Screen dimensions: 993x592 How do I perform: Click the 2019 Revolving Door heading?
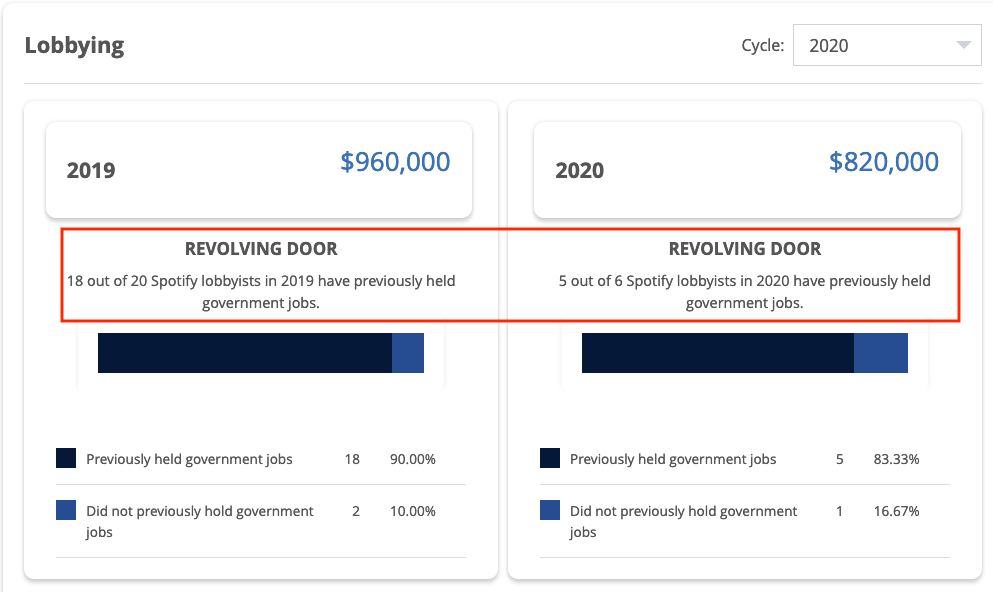coord(261,249)
